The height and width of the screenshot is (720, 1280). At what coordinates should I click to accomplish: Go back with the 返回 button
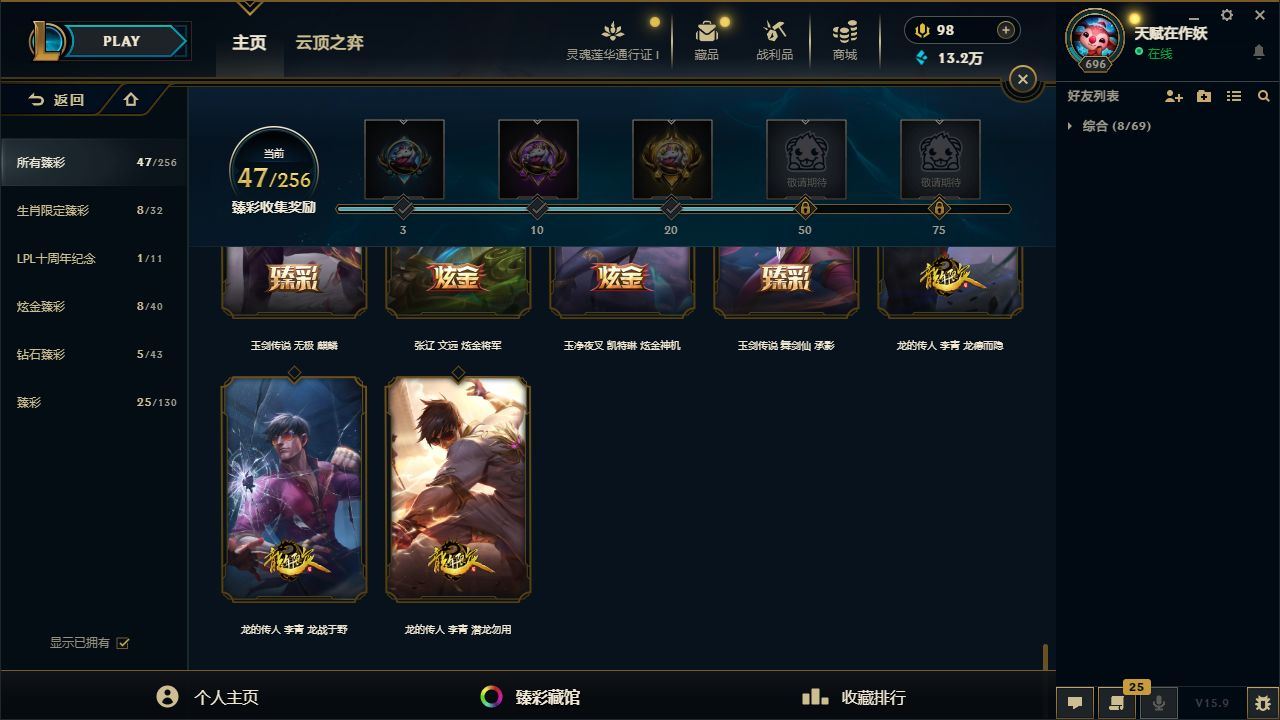coord(57,100)
